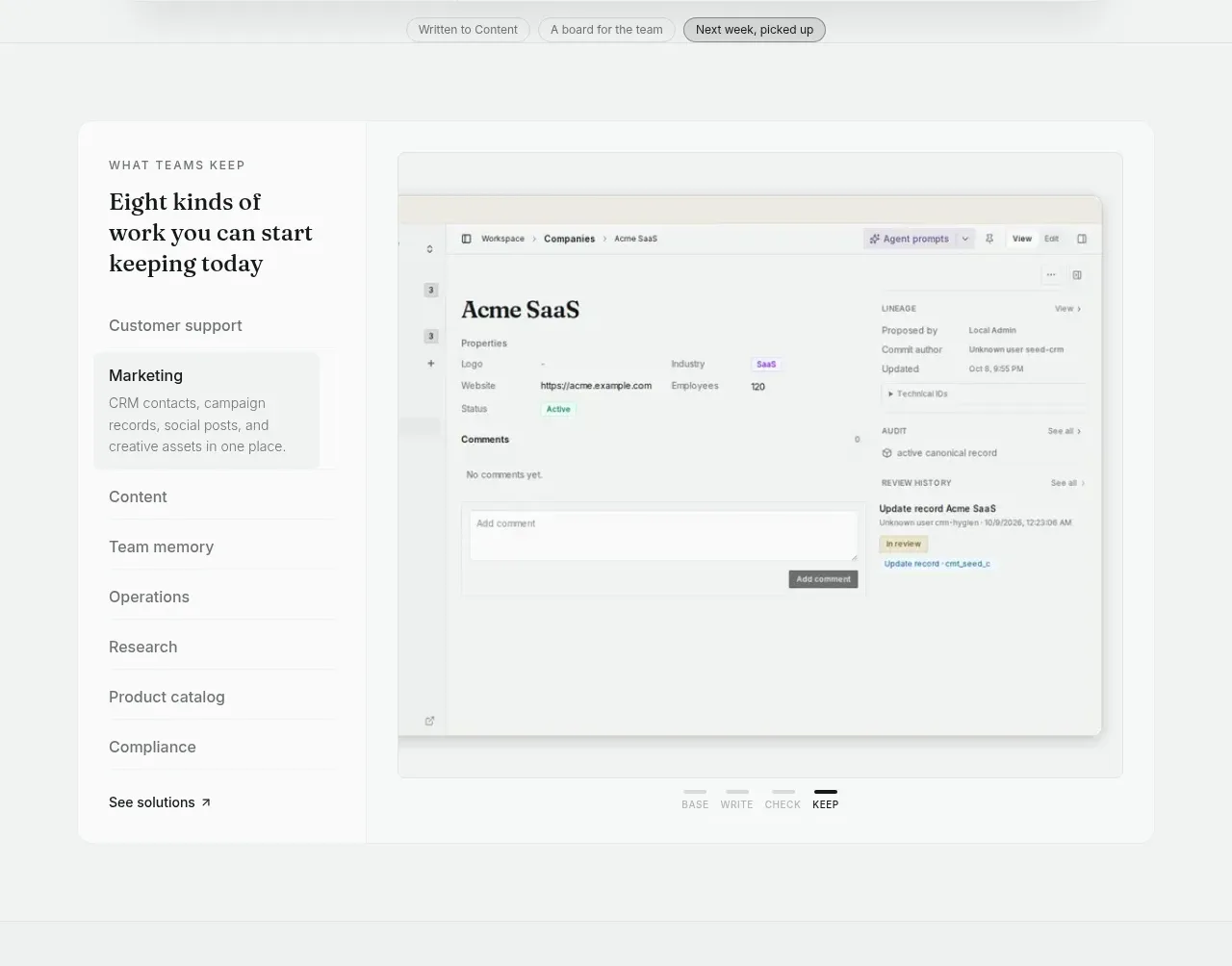The height and width of the screenshot is (966, 1232).
Task: Click the Add comment button
Action: [823, 579]
